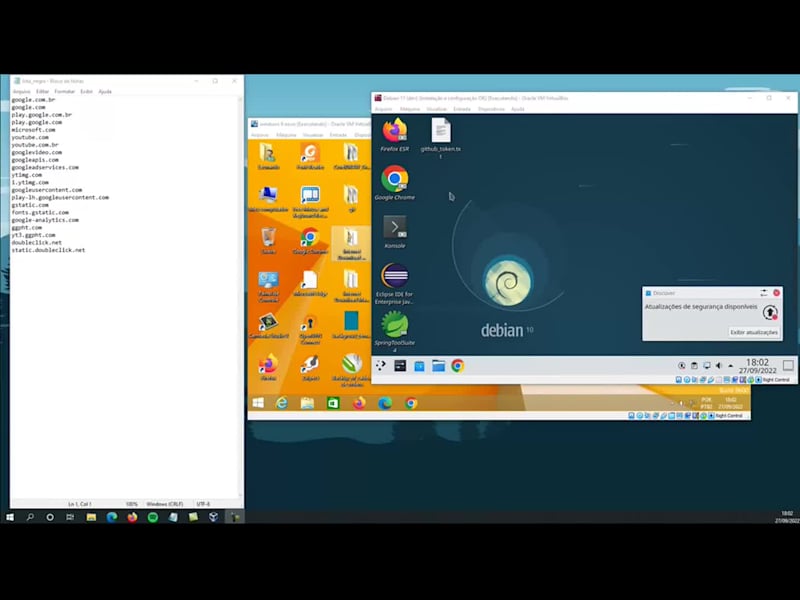Image resolution: width=800 pixels, height=600 pixels.
Task: Open Microsoft Edge on host taskbar
Action: [112, 517]
